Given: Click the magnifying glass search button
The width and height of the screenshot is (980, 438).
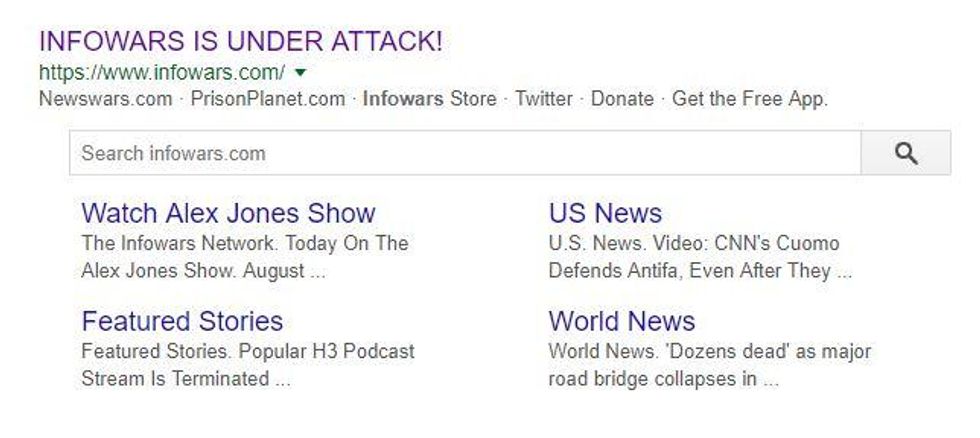Looking at the screenshot, I should click(906, 153).
